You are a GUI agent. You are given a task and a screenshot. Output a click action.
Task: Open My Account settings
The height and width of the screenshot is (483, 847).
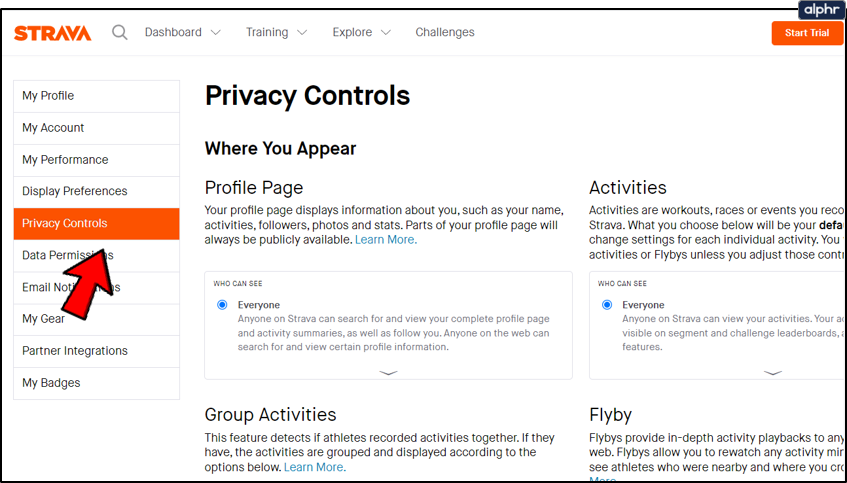pos(53,128)
